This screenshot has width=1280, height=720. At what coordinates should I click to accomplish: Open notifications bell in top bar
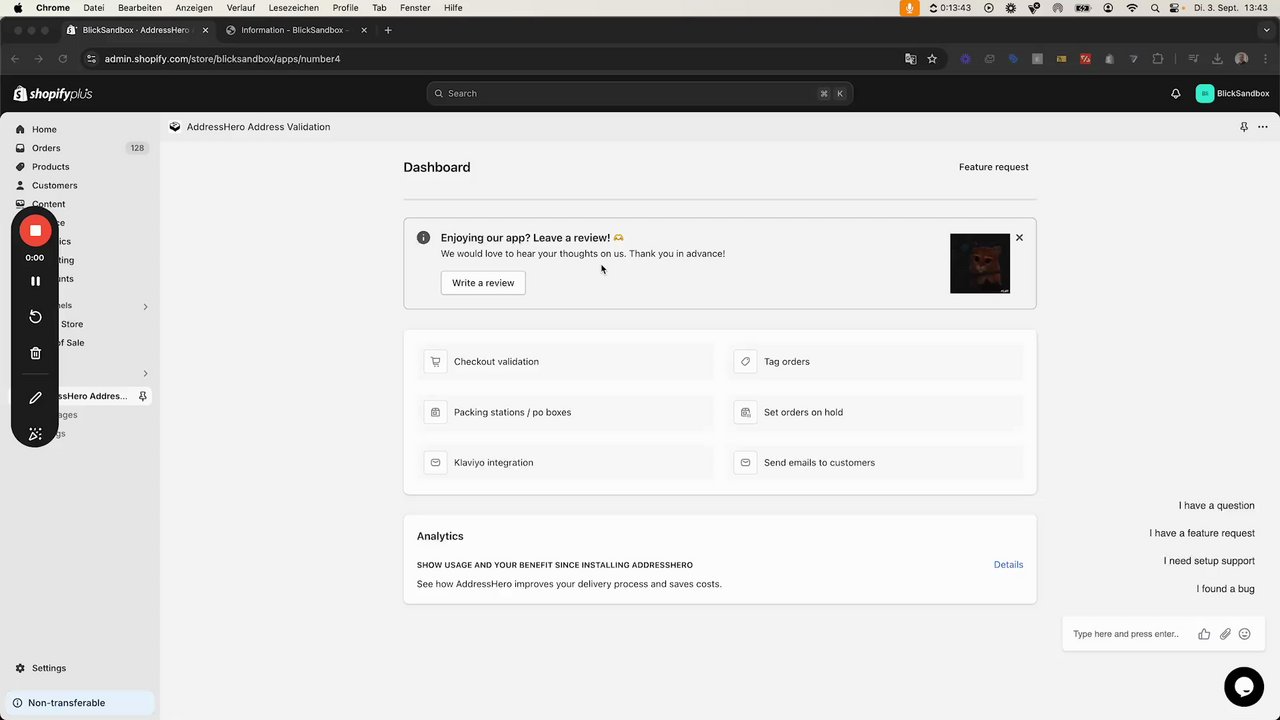pos(1176,93)
